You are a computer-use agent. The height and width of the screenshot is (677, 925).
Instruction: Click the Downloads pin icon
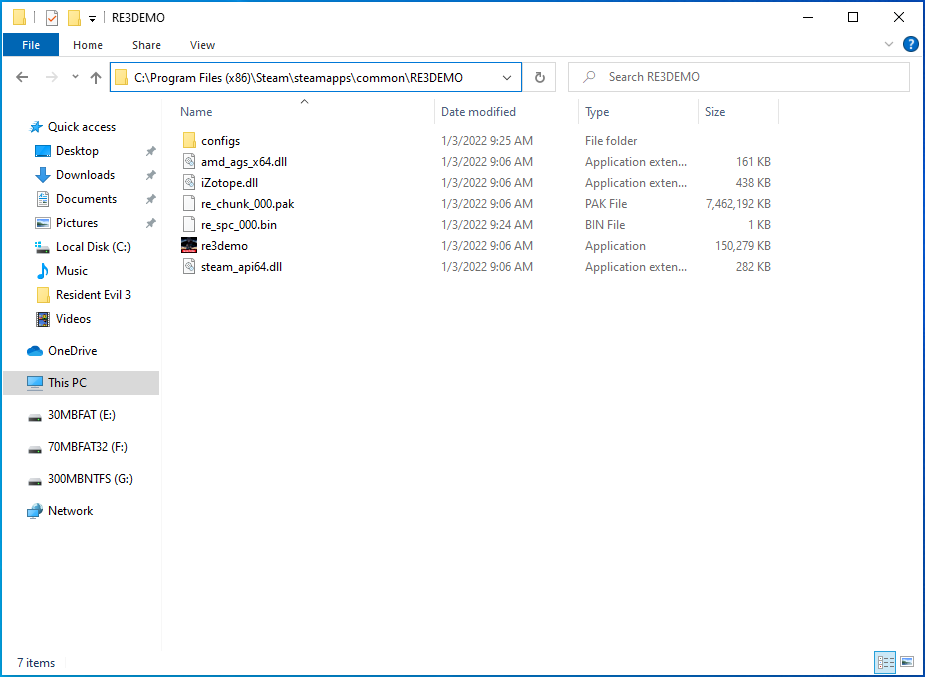coord(150,175)
